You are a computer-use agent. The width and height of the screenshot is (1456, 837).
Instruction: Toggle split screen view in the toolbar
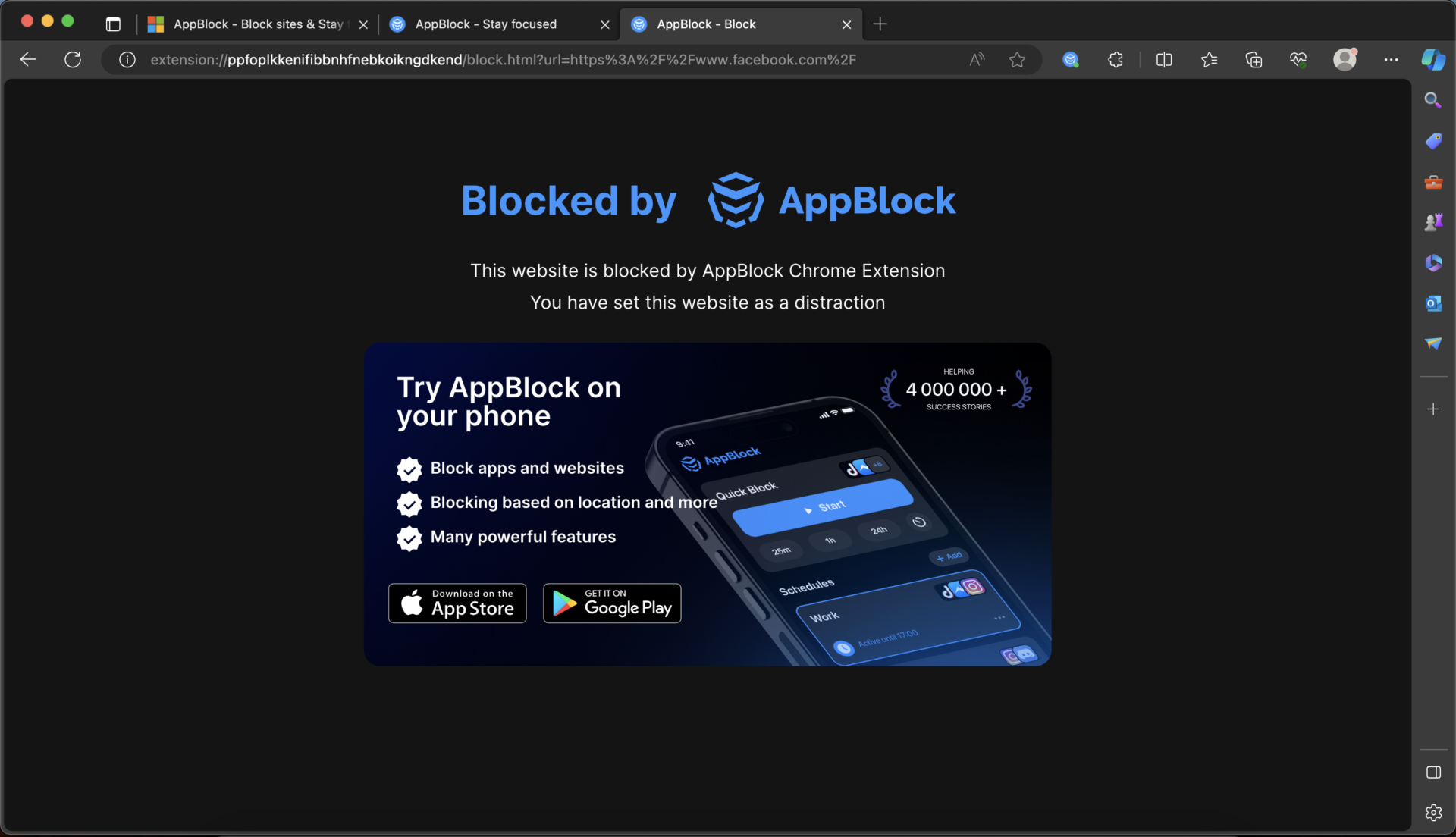pos(1164,59)
